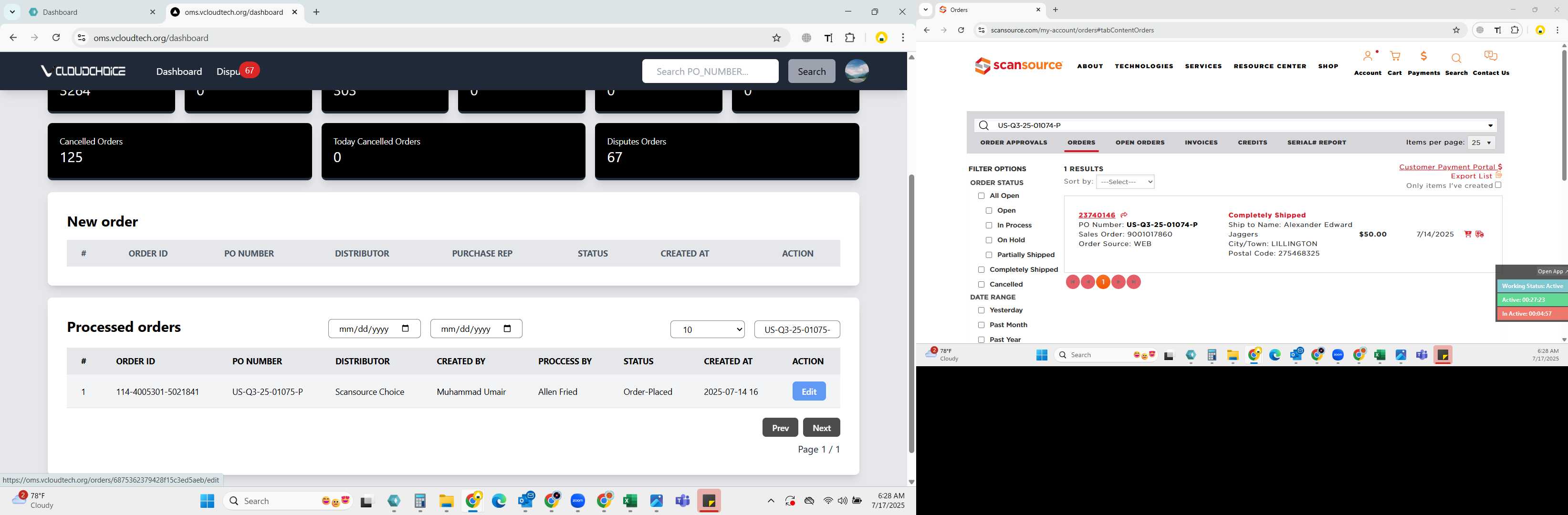Check the All Open filter
Viewport: 1568px width, 515px height.
click(x=981, y=196)
